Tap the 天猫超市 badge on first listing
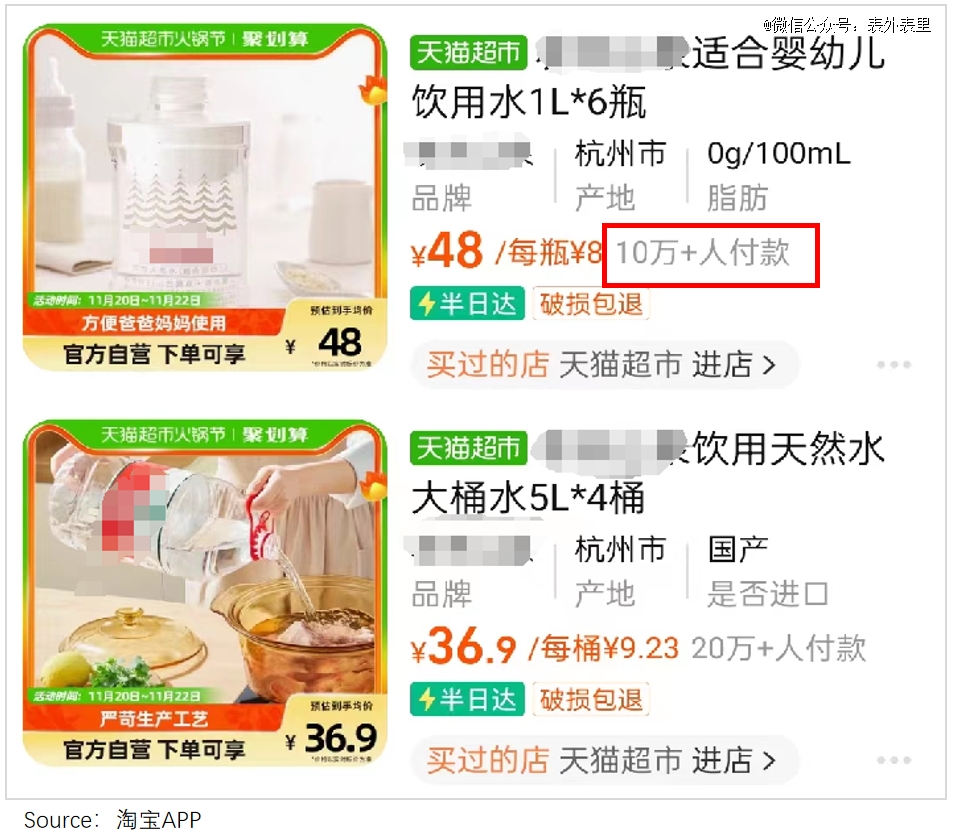This screenshot has height=838, width=955. 468,52
